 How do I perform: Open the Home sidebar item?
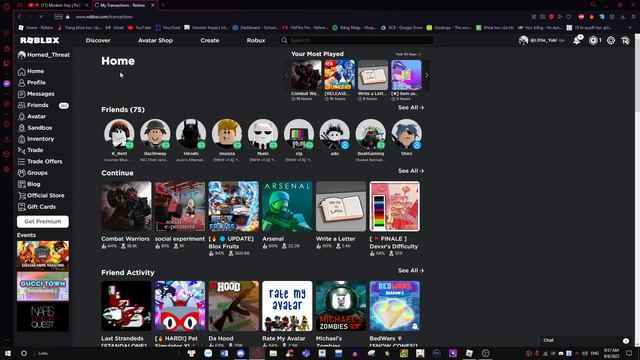pos(31,71)
